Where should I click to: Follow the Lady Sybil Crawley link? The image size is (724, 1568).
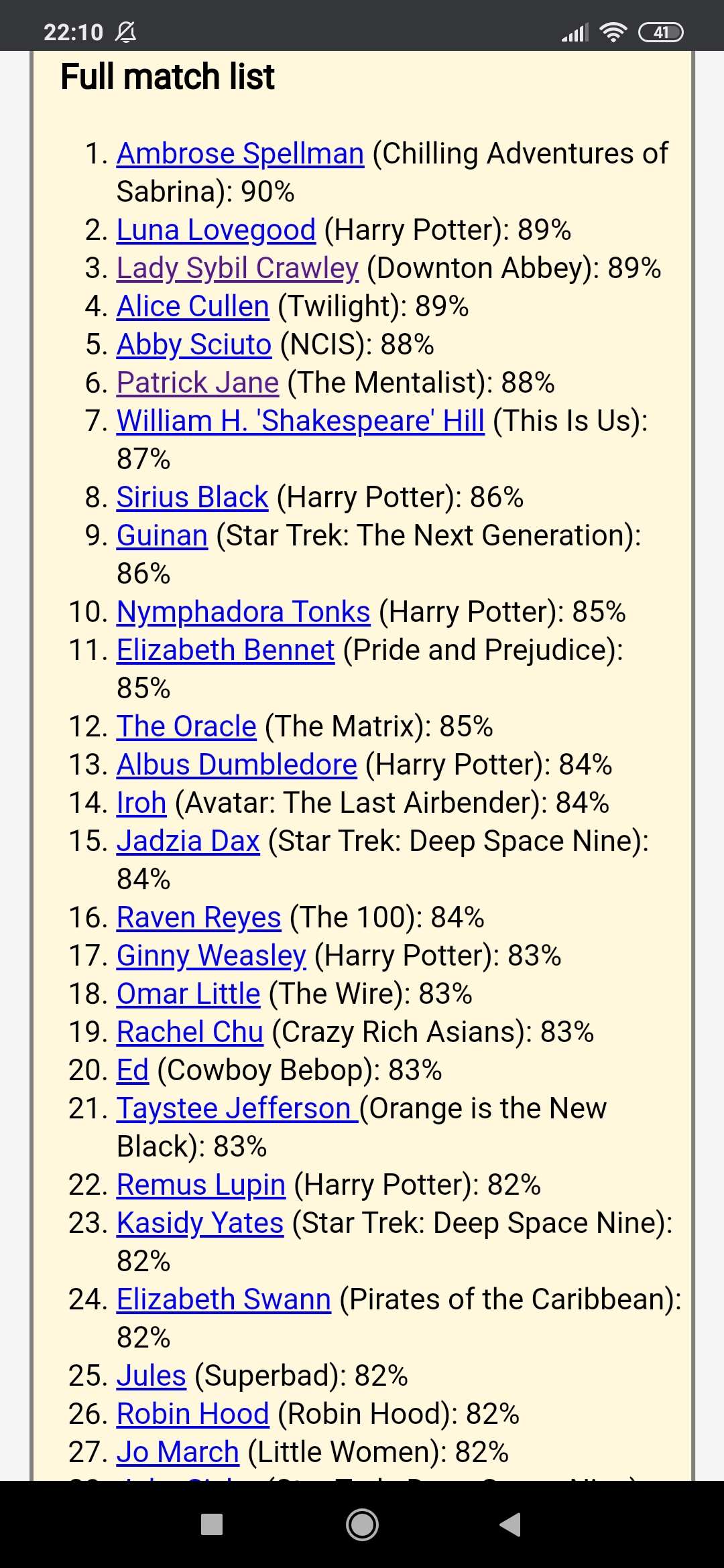coord(237,268)
